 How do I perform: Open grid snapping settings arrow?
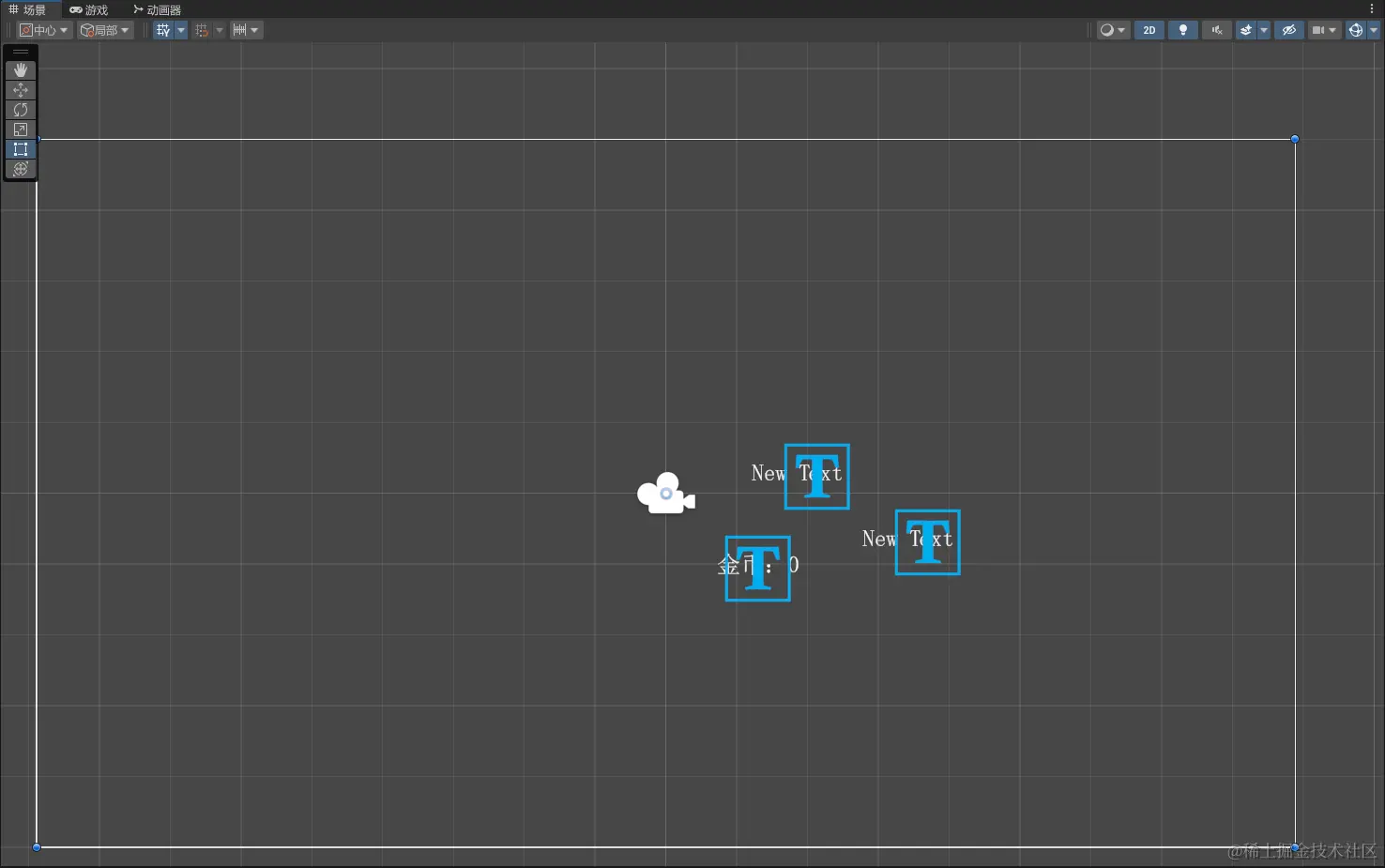pos(220,30)
